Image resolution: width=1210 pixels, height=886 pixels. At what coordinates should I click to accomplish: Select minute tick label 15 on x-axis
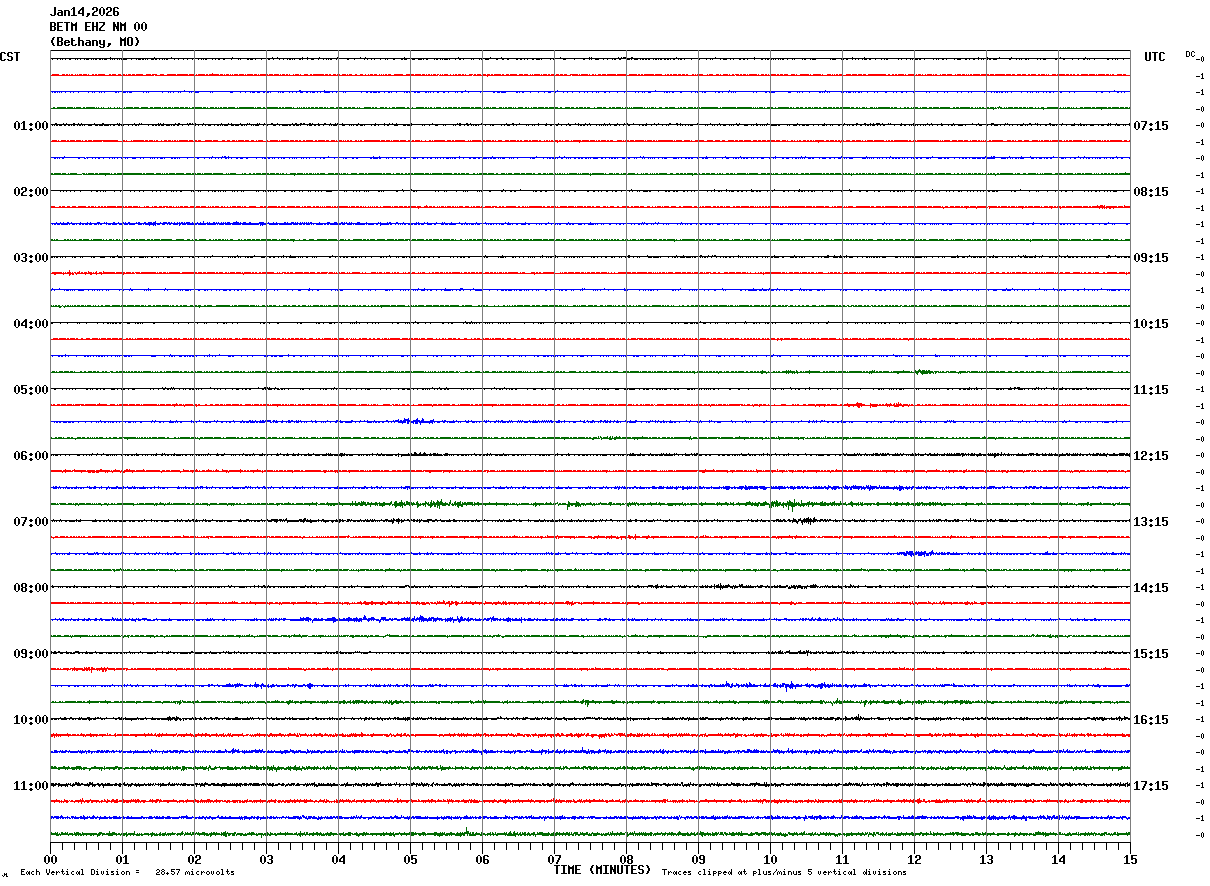(x=1130, y=859)
